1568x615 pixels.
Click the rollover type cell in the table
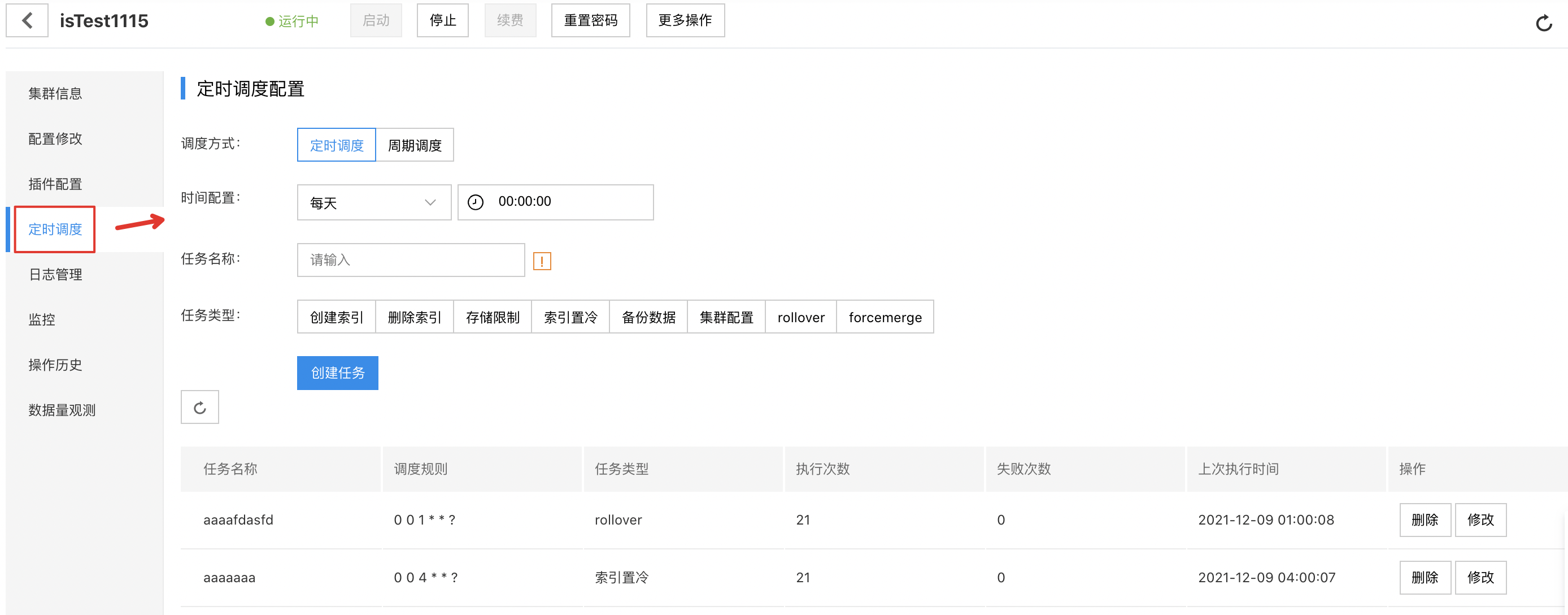pyautogui.click(x=619, y=520)
